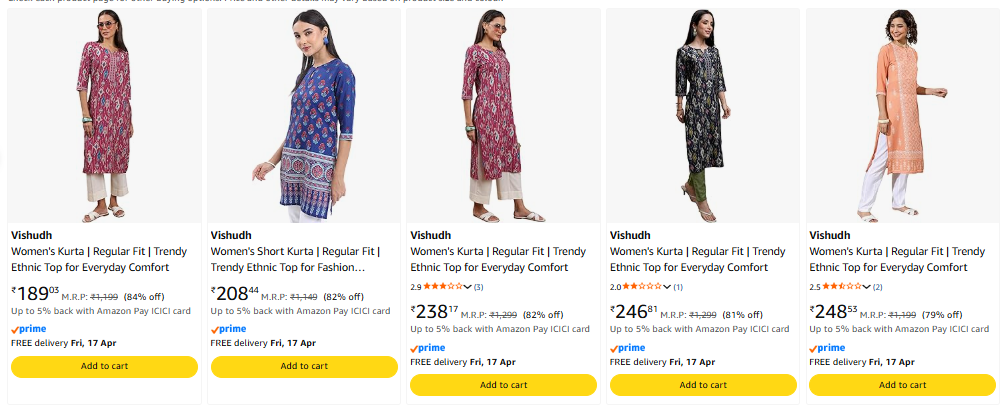This screenshot has width=1000, height=408.
Task: Expand rating breakdown chevron for 2.5 stars
Action: [866, 287]
